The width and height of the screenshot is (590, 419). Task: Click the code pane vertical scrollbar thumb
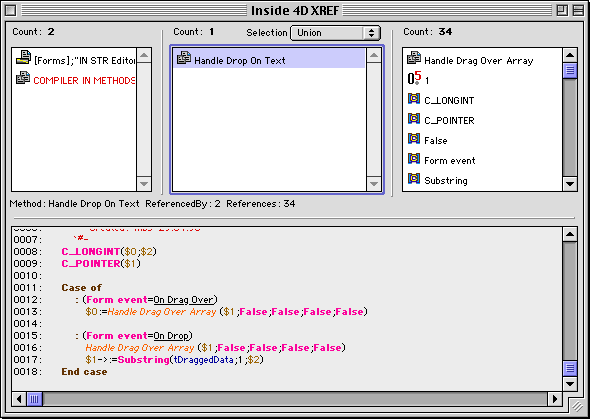coord(570,368)
